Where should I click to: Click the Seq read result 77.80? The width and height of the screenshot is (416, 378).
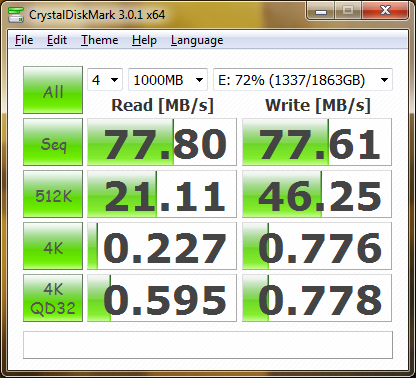click(162, 142)
